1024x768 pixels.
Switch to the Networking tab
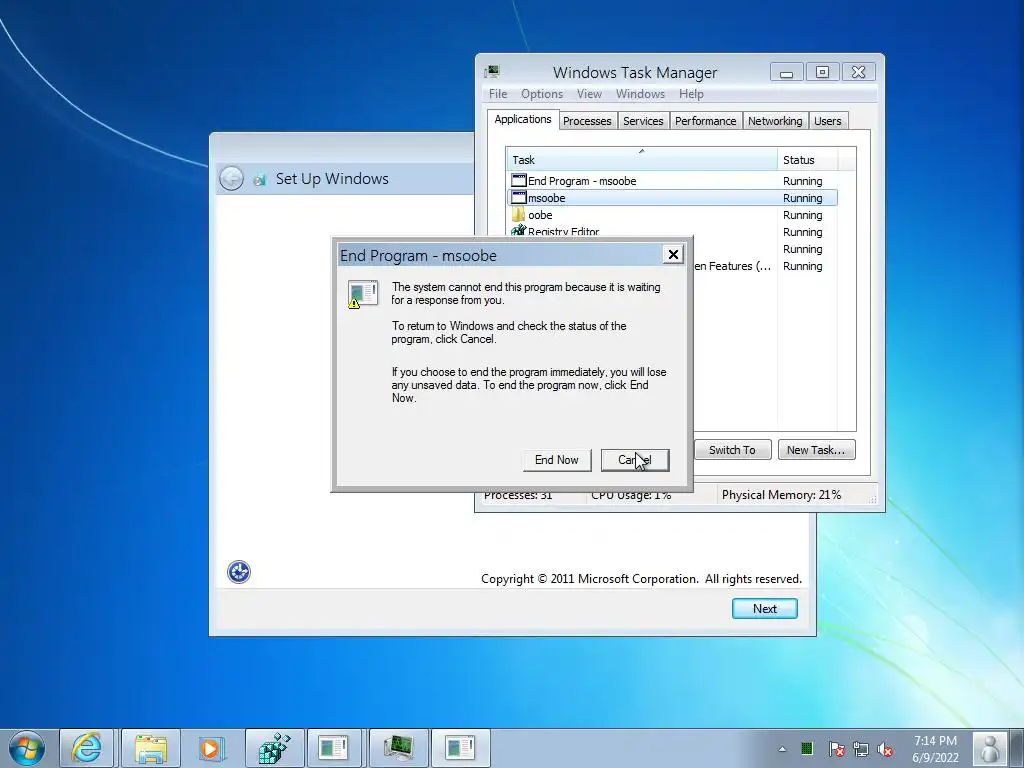click(x=775, y=121)
